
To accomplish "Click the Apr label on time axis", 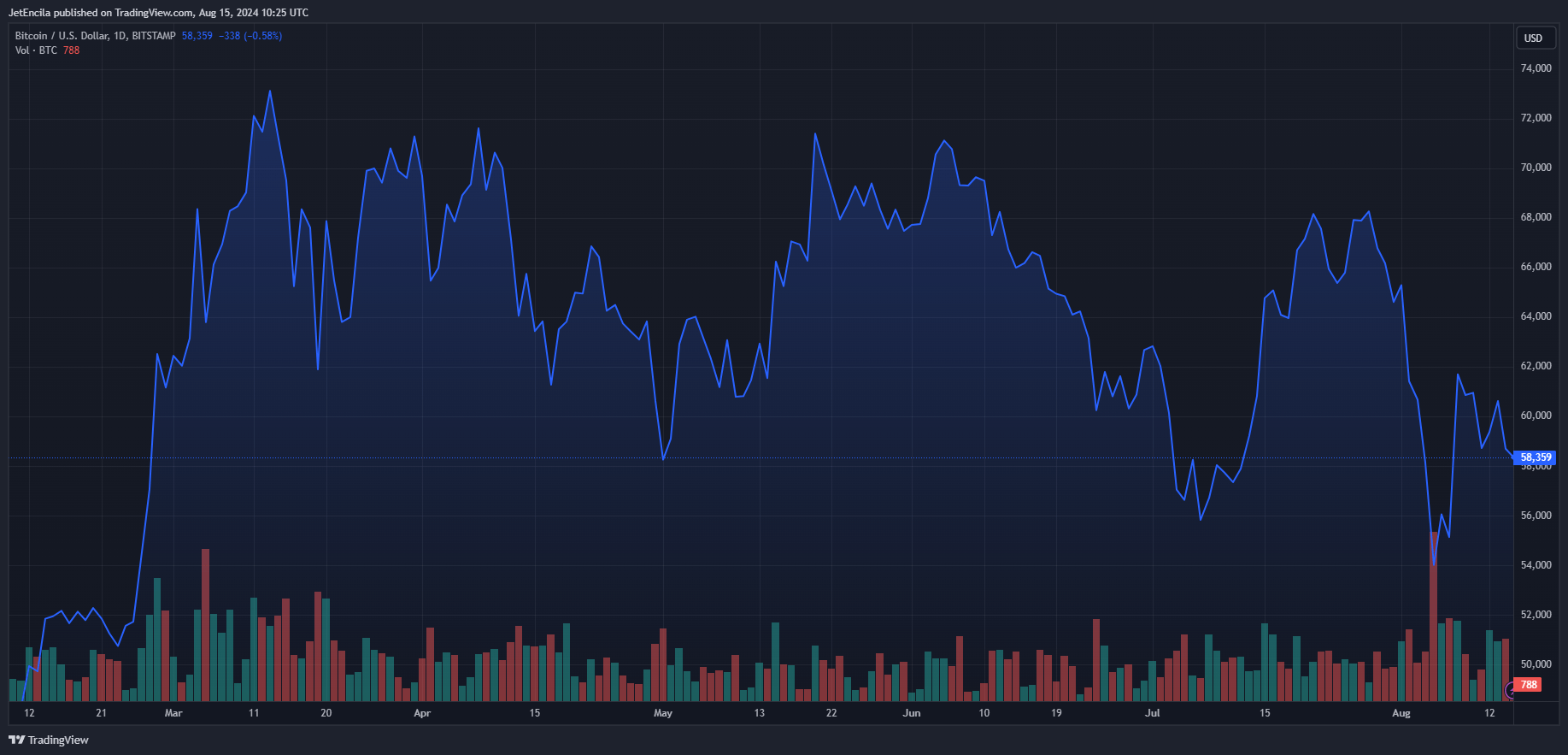I will pos(422,713).
